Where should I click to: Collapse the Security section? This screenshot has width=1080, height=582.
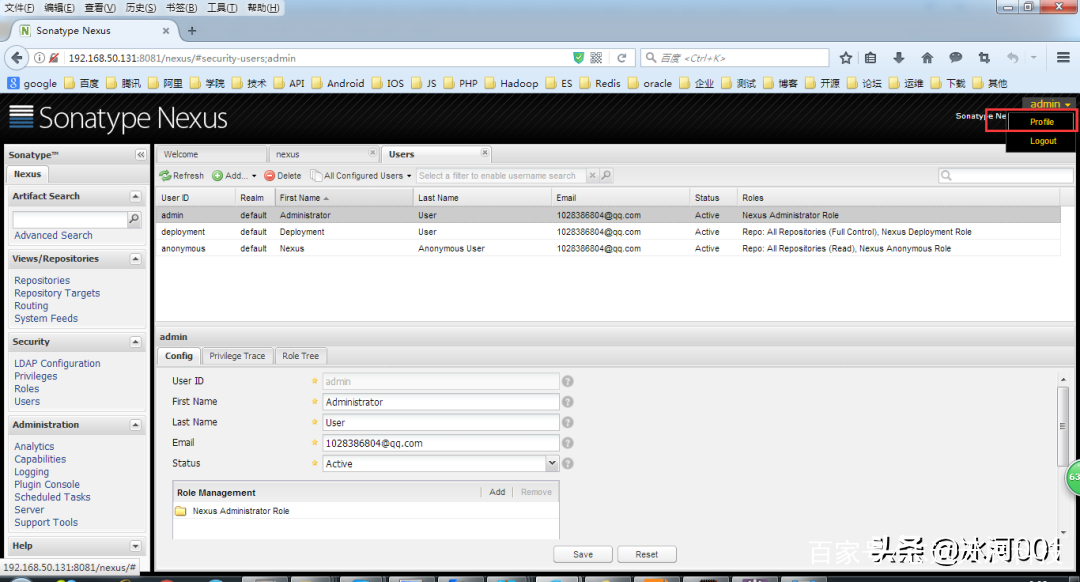[x=136, y=342]
